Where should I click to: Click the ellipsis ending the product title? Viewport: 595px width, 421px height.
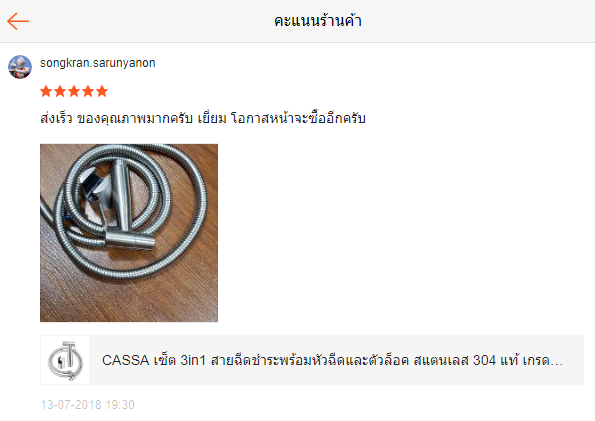pos(557,363)
